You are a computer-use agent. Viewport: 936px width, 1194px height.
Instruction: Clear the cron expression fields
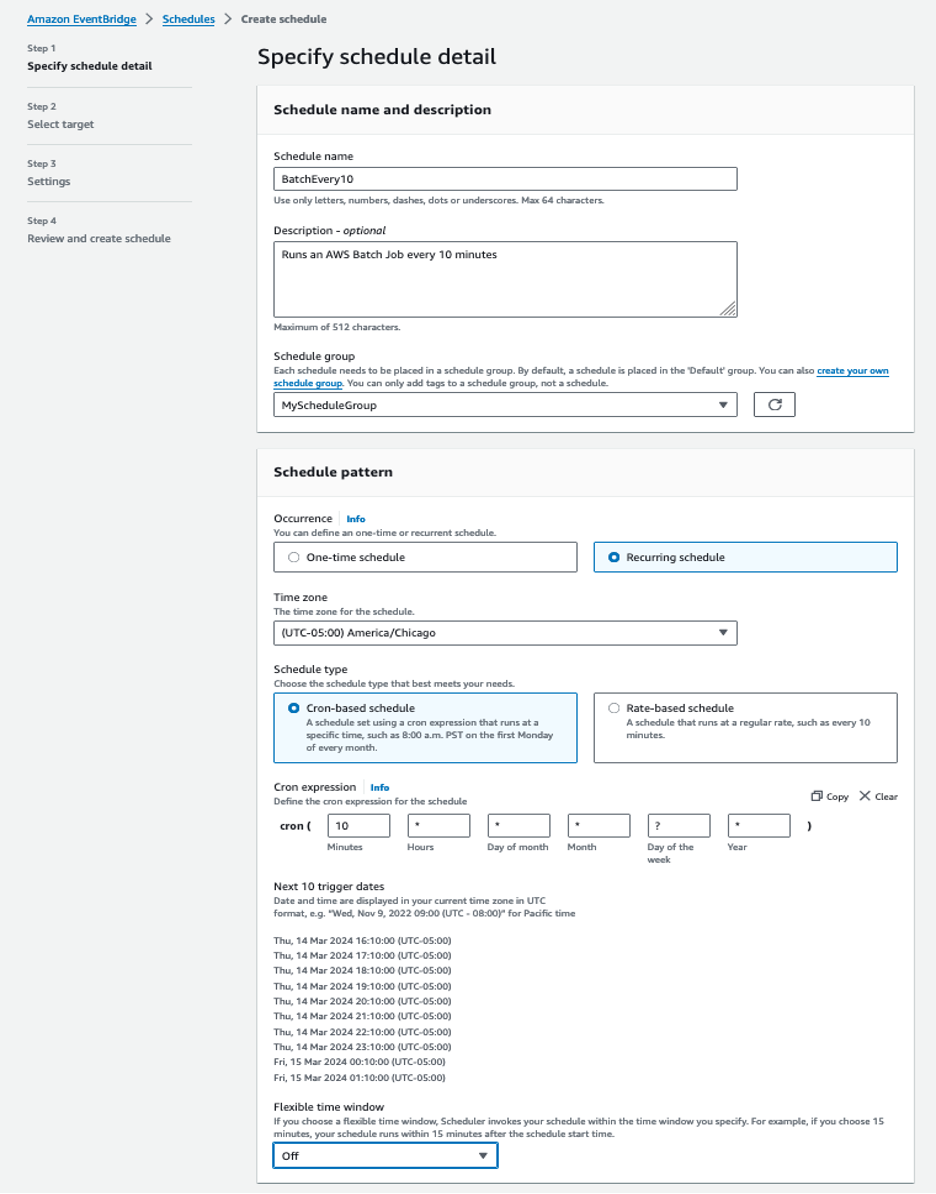878,796
